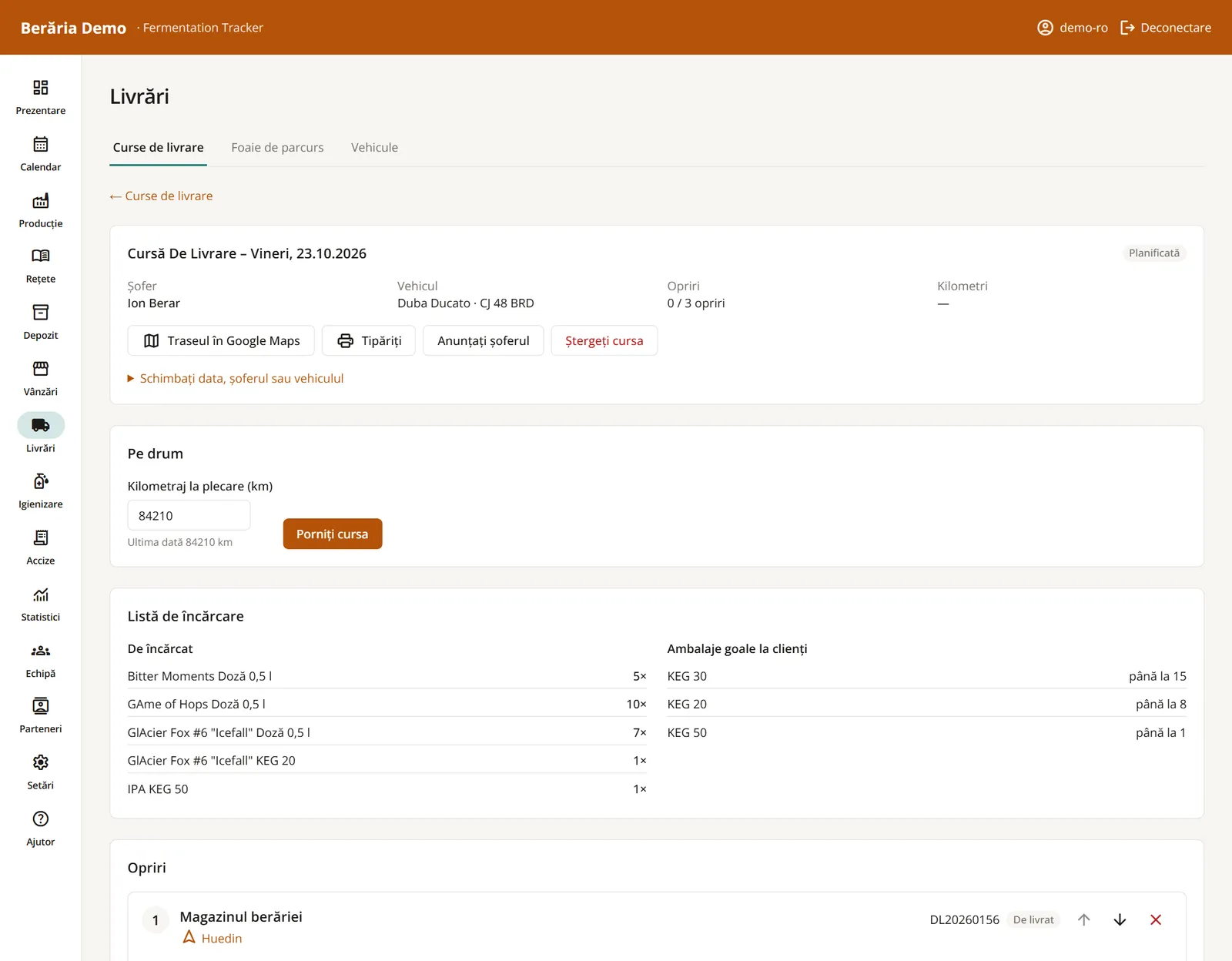The height and width of the screenshot is (961, 1232).
Task: Go to Producție factory icon
Action: pos(41,201)
